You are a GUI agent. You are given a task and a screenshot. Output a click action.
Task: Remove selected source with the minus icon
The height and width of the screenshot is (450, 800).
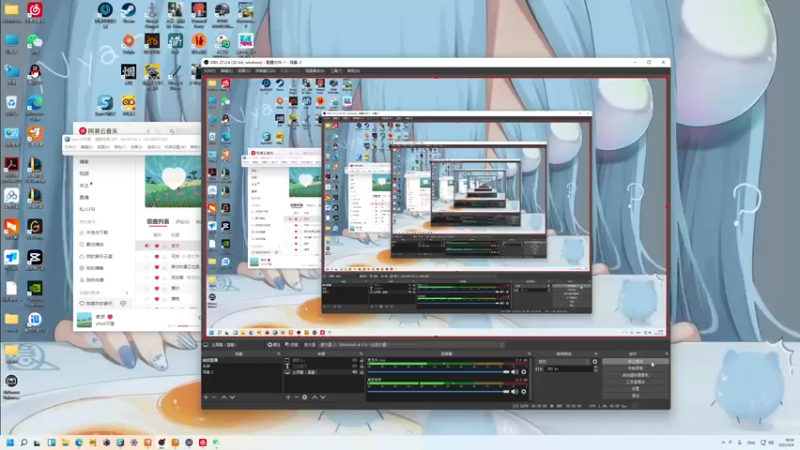coord(296,397)
